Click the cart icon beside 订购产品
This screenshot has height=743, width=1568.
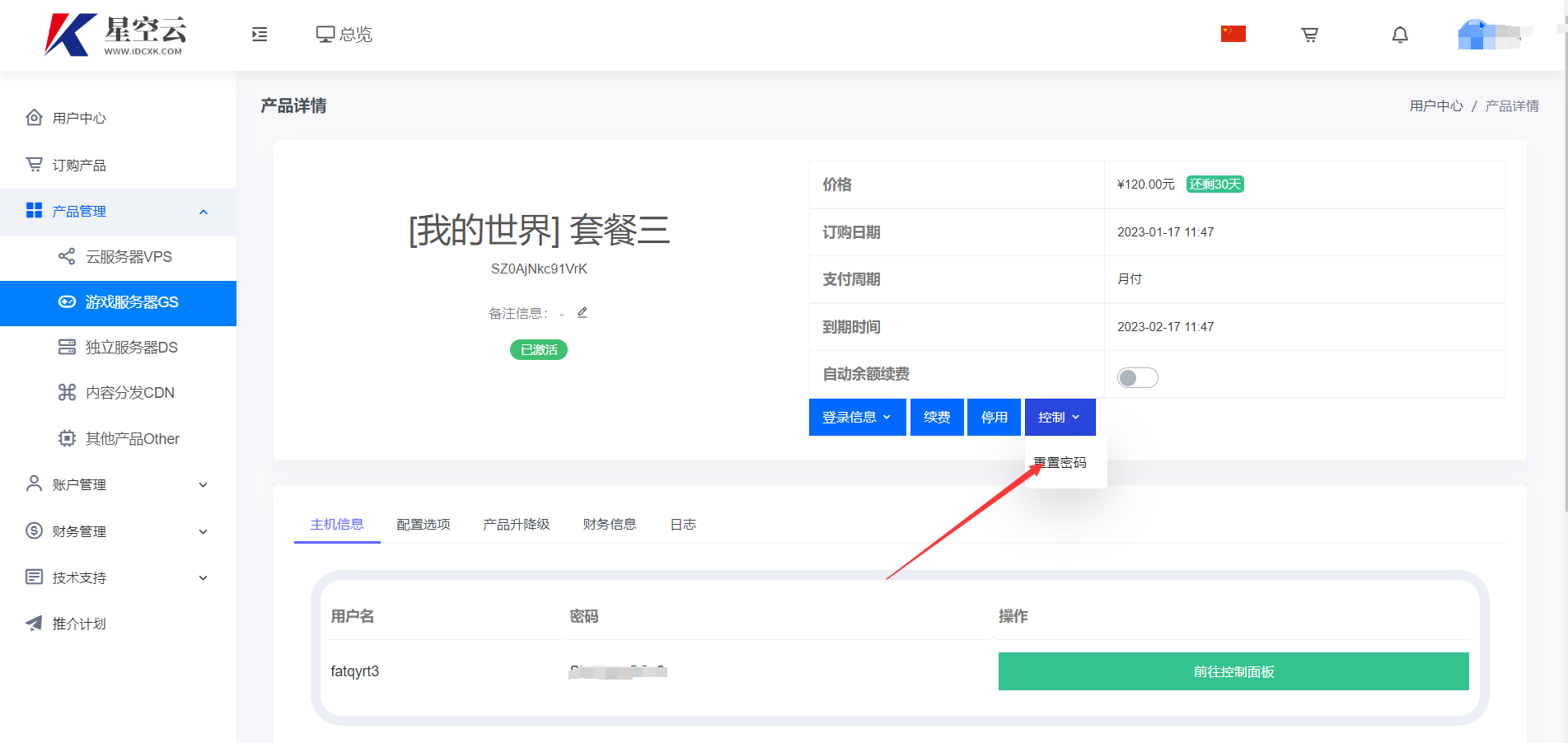(34, 164)
